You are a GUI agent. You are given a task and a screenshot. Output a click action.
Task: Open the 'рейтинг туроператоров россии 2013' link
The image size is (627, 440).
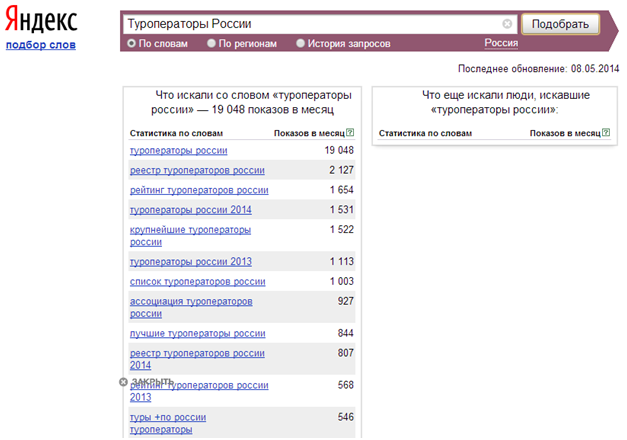click(199, 391)
